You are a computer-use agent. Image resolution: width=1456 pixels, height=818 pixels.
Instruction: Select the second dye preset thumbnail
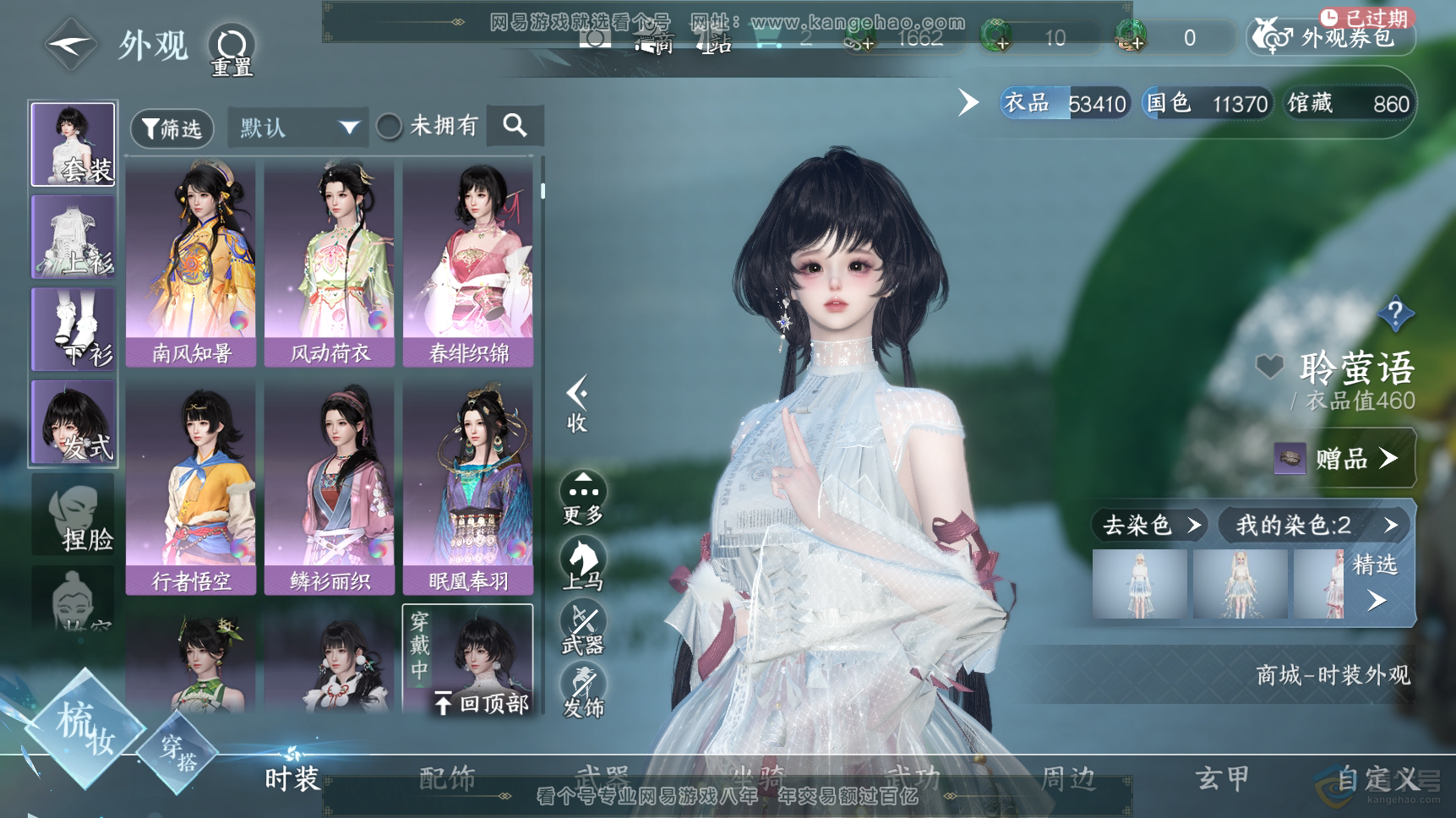[x=1240, y=584]
